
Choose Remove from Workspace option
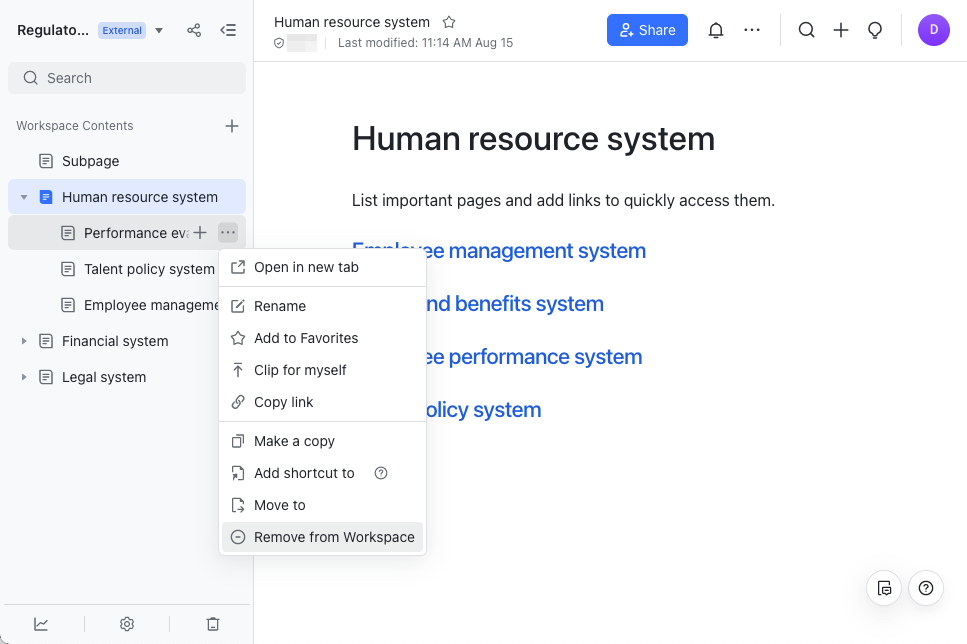(323, 537)
